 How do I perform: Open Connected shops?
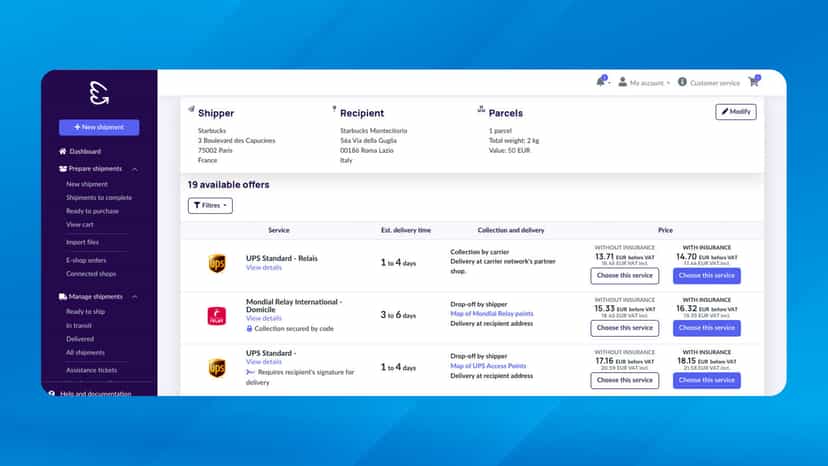click(x=91, y=274)
